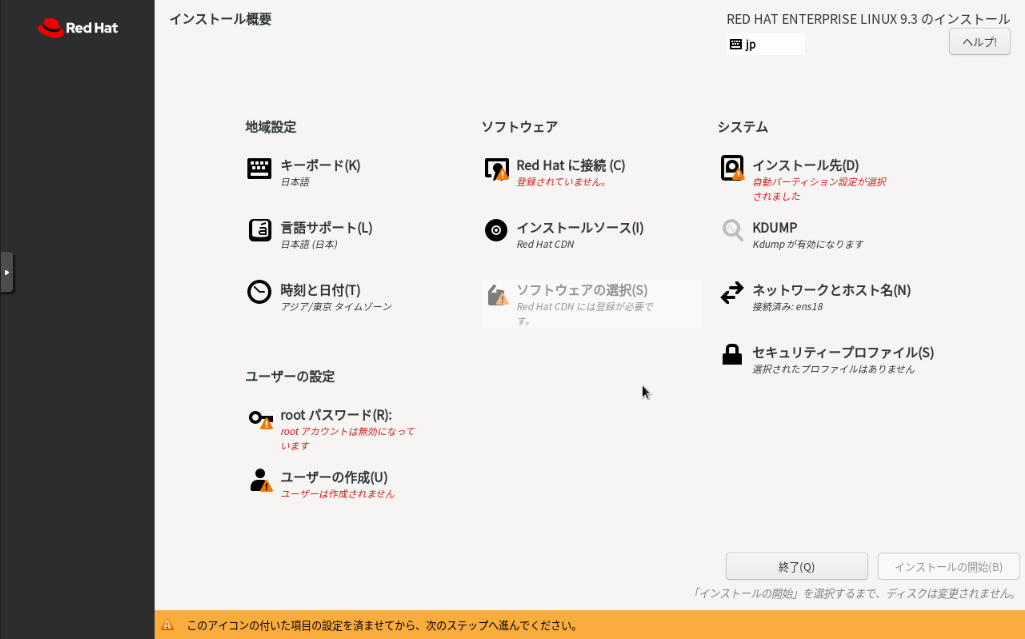Open the root パスワード key icon
Image resolution: width=1025 pixels, height=639 pixels.
(260, 419)
